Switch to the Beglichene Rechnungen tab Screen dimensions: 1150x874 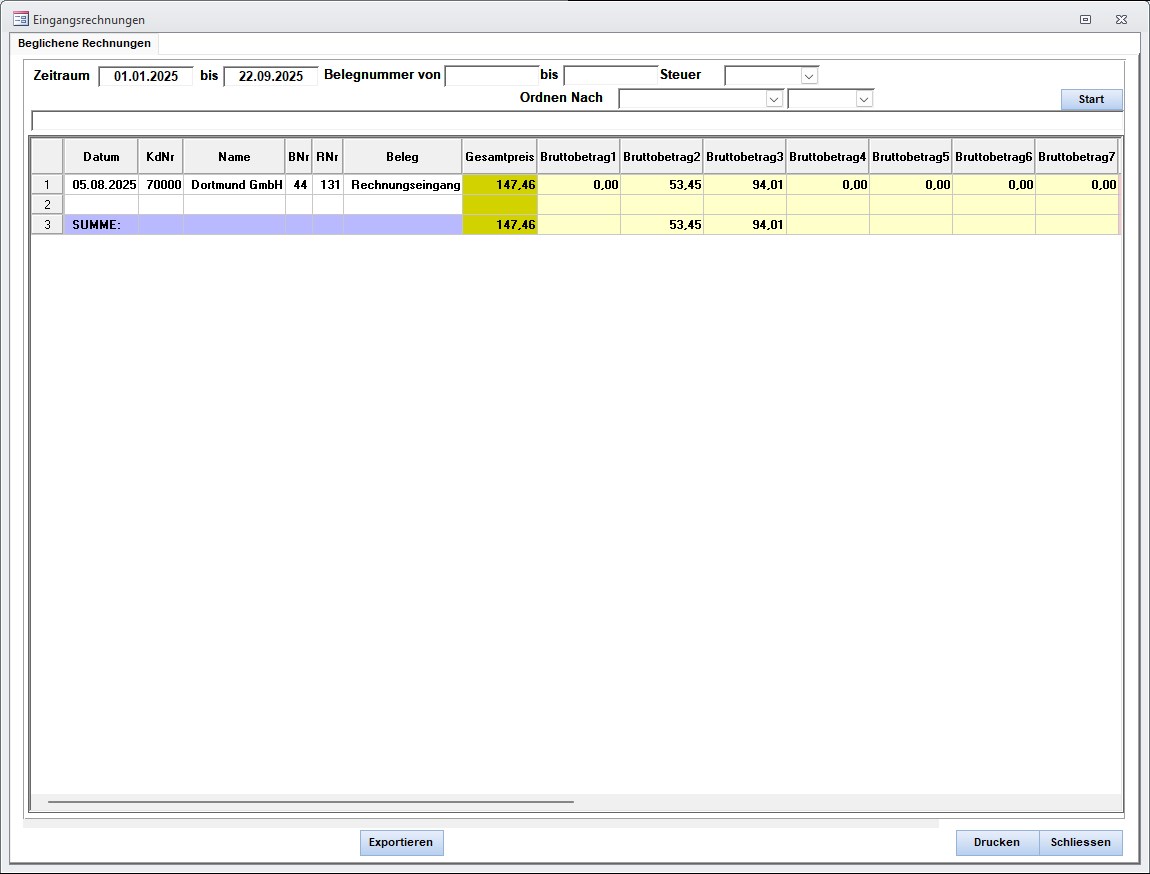(85, 44)
